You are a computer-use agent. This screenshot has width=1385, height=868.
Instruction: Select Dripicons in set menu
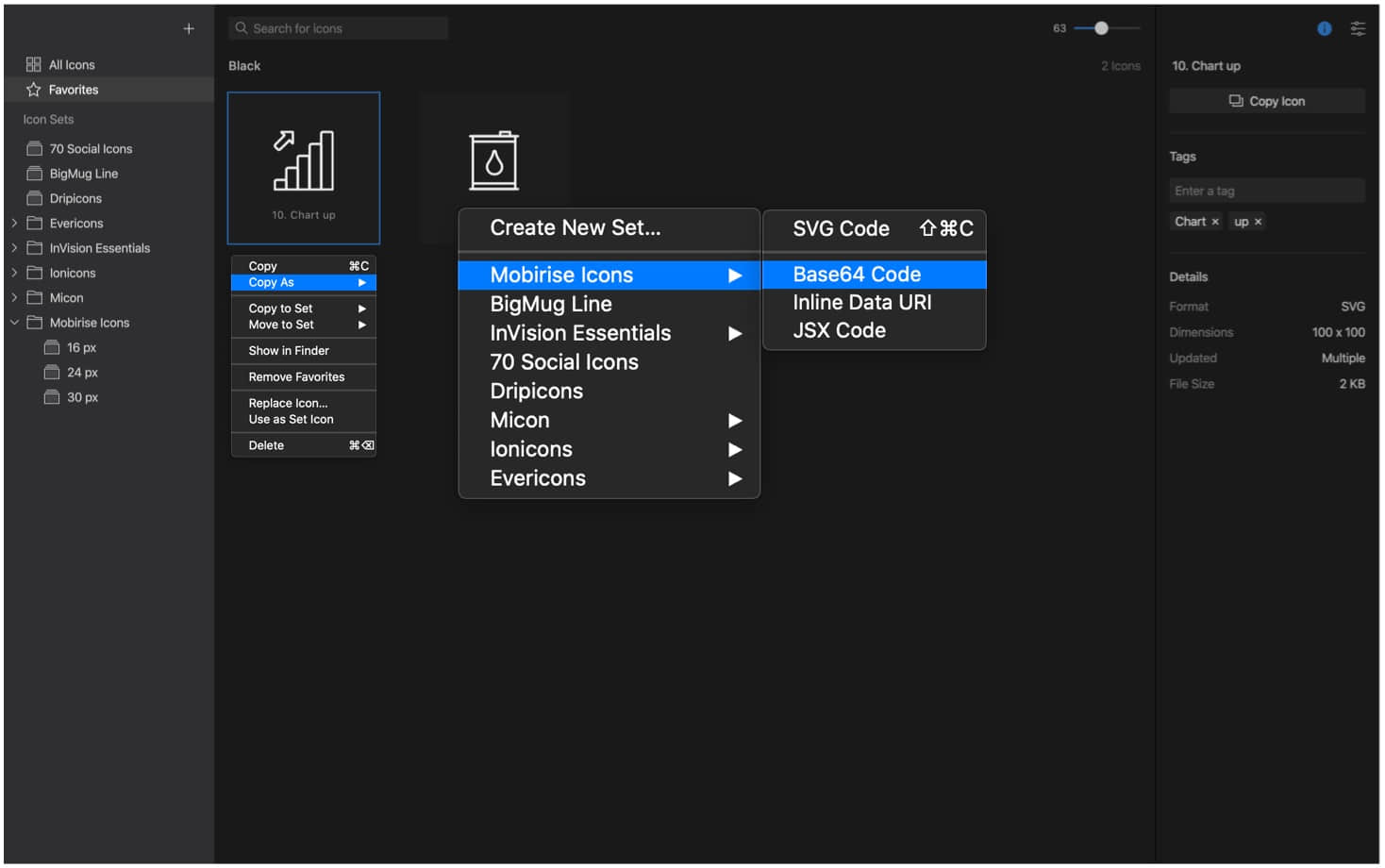609,392
